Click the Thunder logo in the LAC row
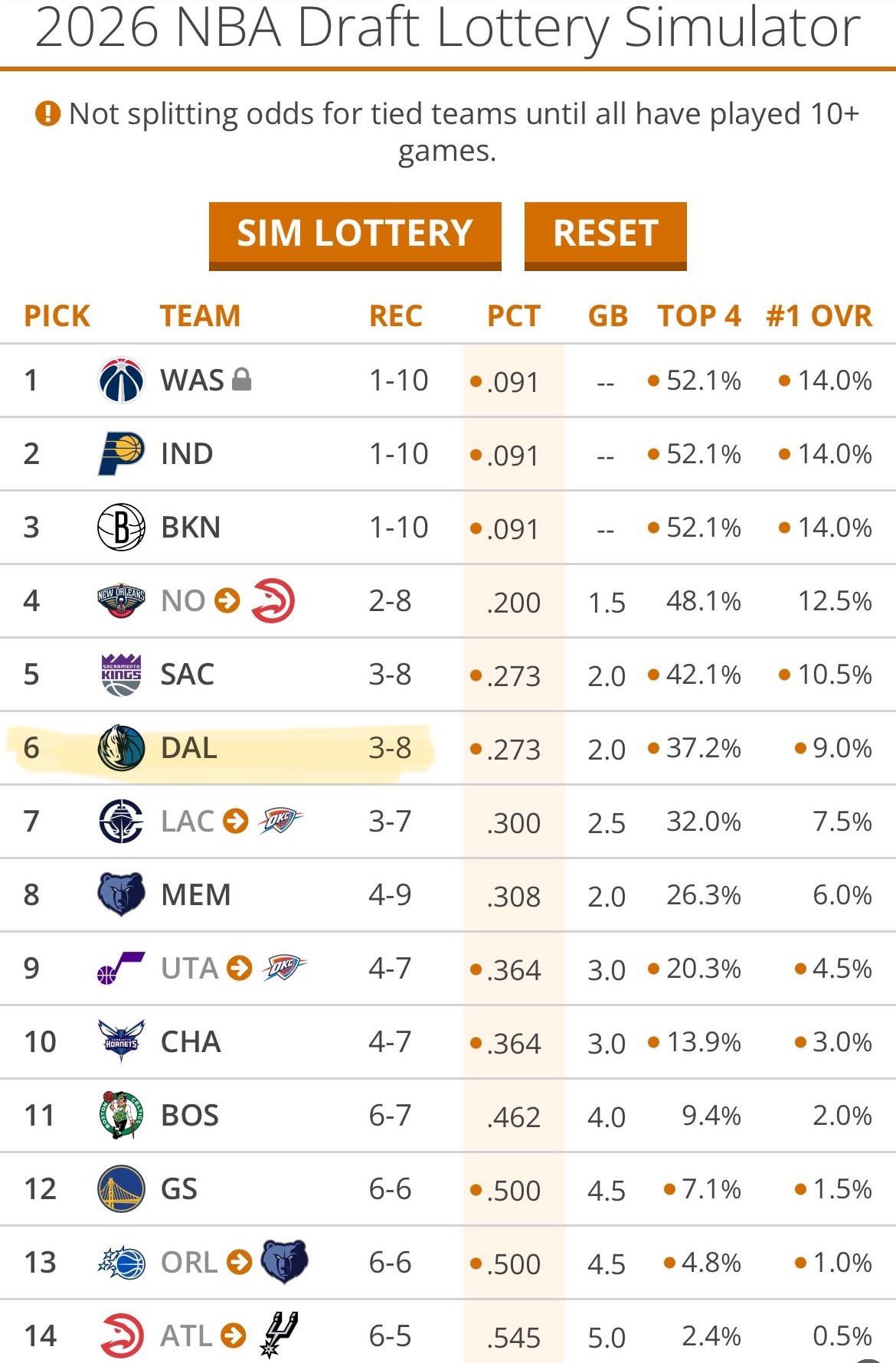Viewport: 896px width, 1363px height. coord(280,821)
